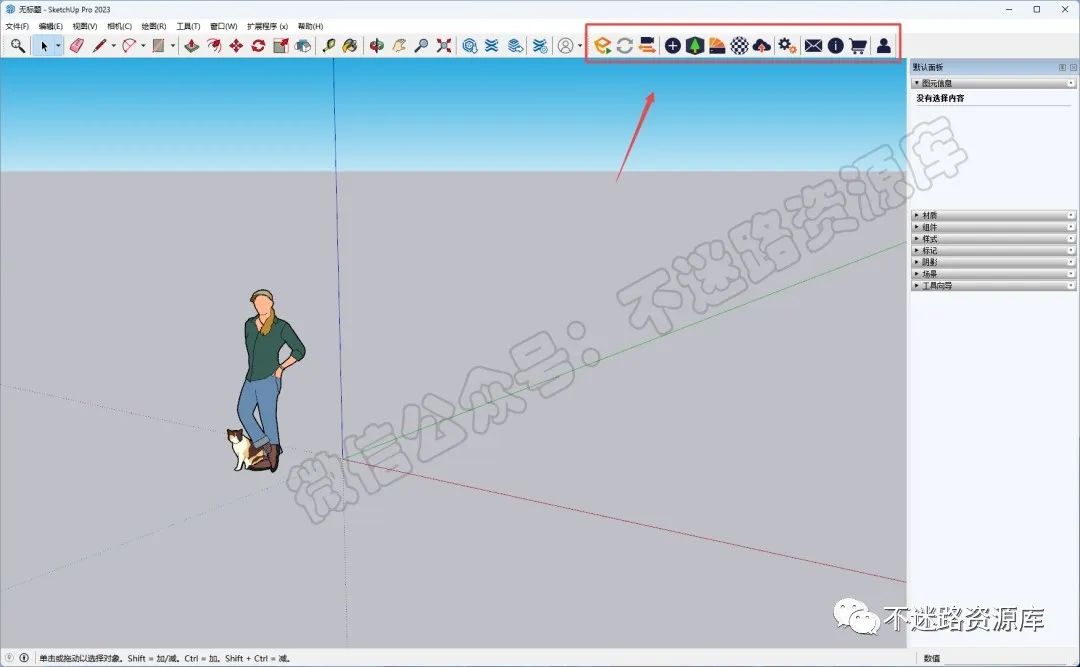The height and width of the screenshot is (667, 1080).
Task: Collapse the 图元信息 panel
Action: 993,83
